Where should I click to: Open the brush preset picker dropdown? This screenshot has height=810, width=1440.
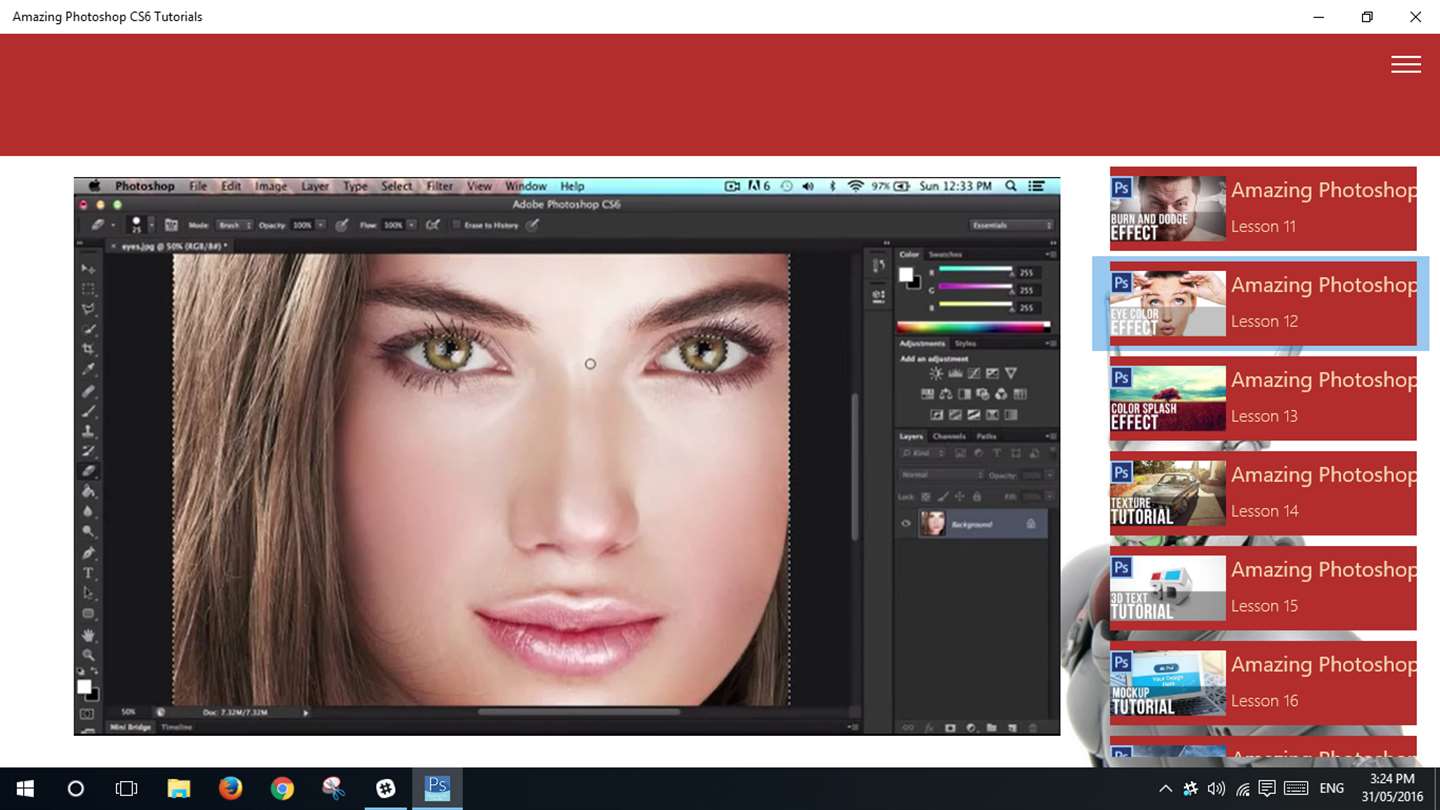[150, 225]
